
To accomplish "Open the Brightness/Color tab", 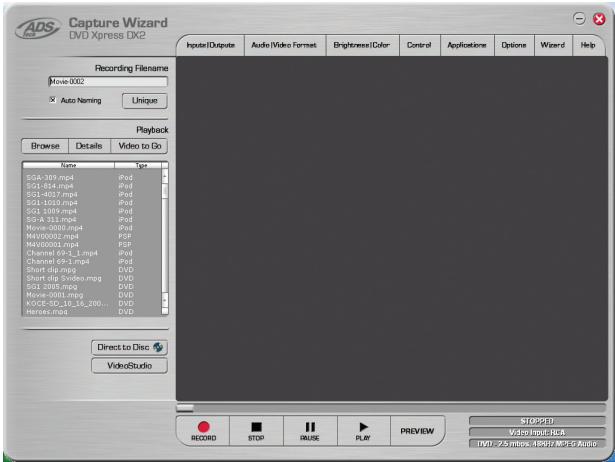I will pyautogui.click(x=362, y=45).
